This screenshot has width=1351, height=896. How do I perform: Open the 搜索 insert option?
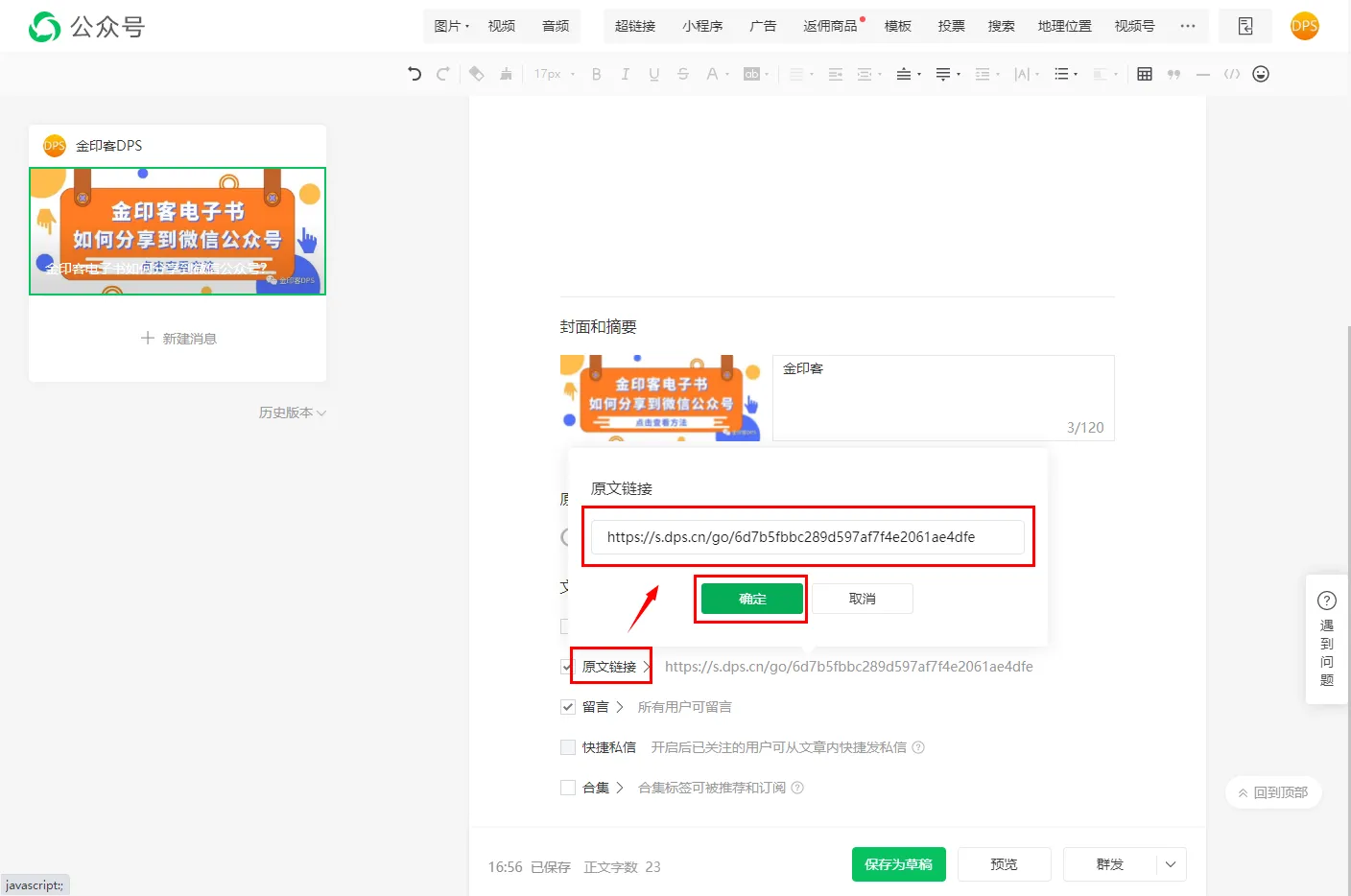coord(1001,26)
